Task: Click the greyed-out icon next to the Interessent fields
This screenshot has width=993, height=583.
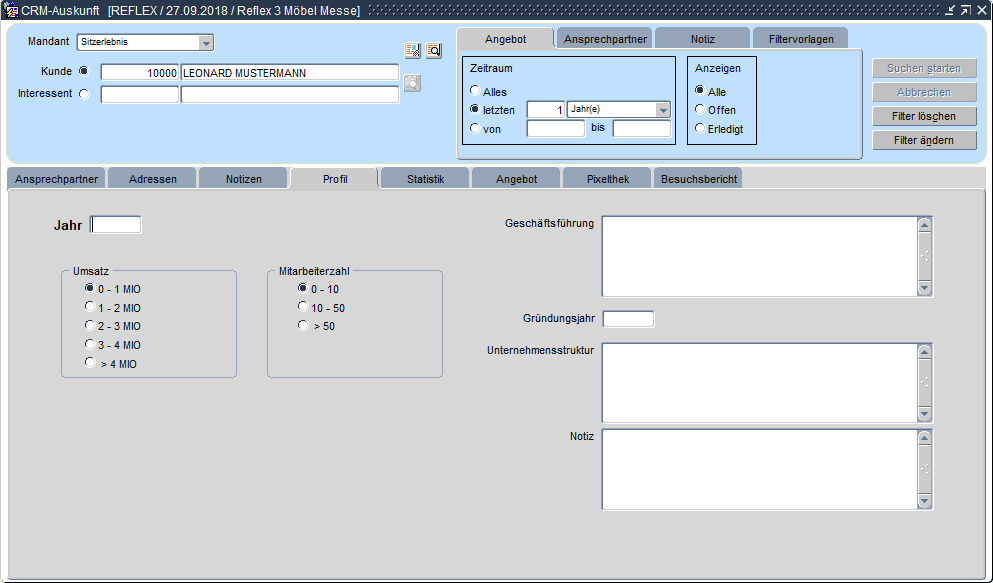Action: point(412,83)
